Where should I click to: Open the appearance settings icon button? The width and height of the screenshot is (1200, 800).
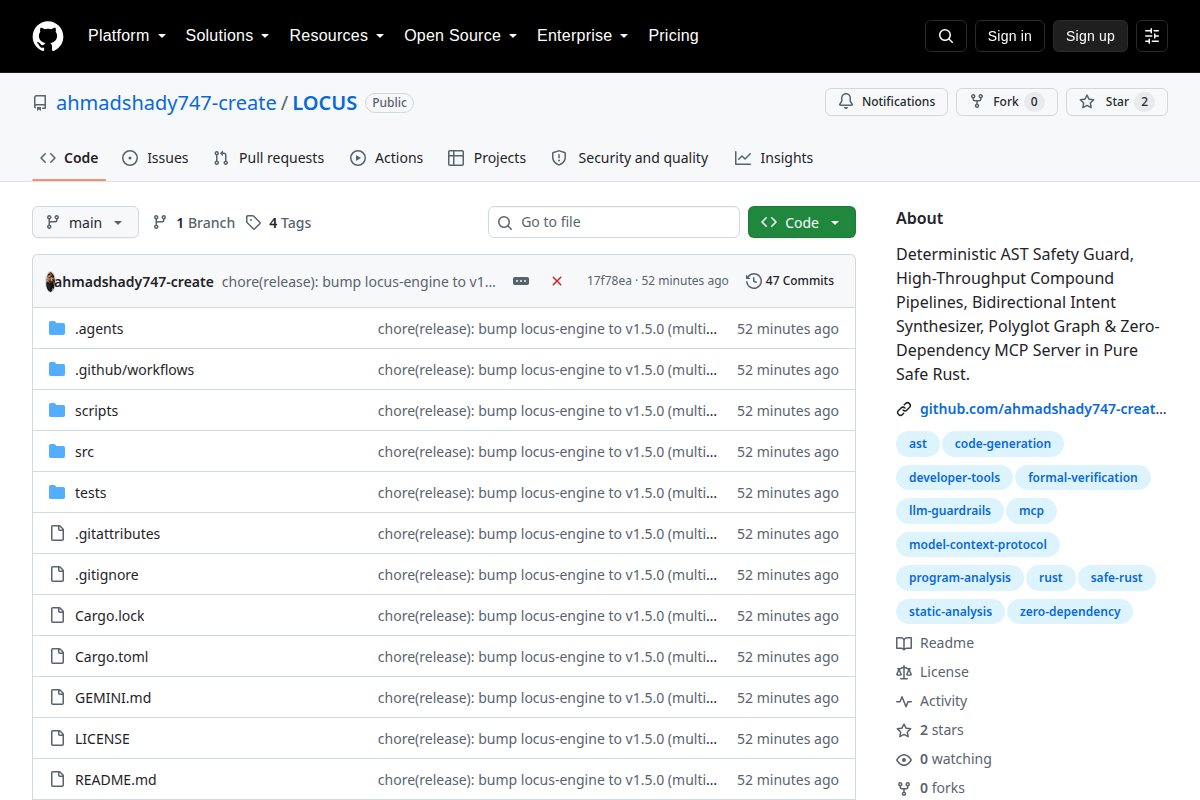pyautogui.click(x=1152, y=36)
